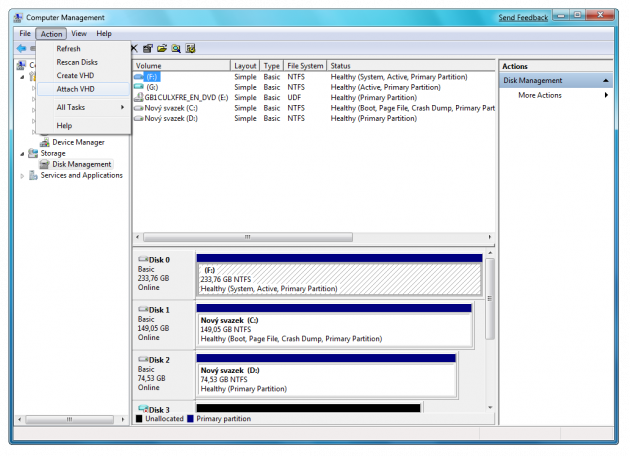Click the vertical scrollbar thumb of the disk view
This screenshot has width=630, height=456.
(x=490, y=299)
